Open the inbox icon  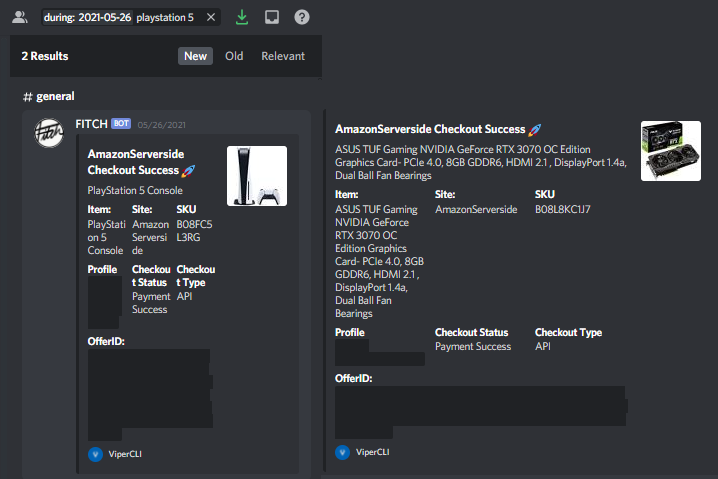pyautogui.click(x=272, y=17)
